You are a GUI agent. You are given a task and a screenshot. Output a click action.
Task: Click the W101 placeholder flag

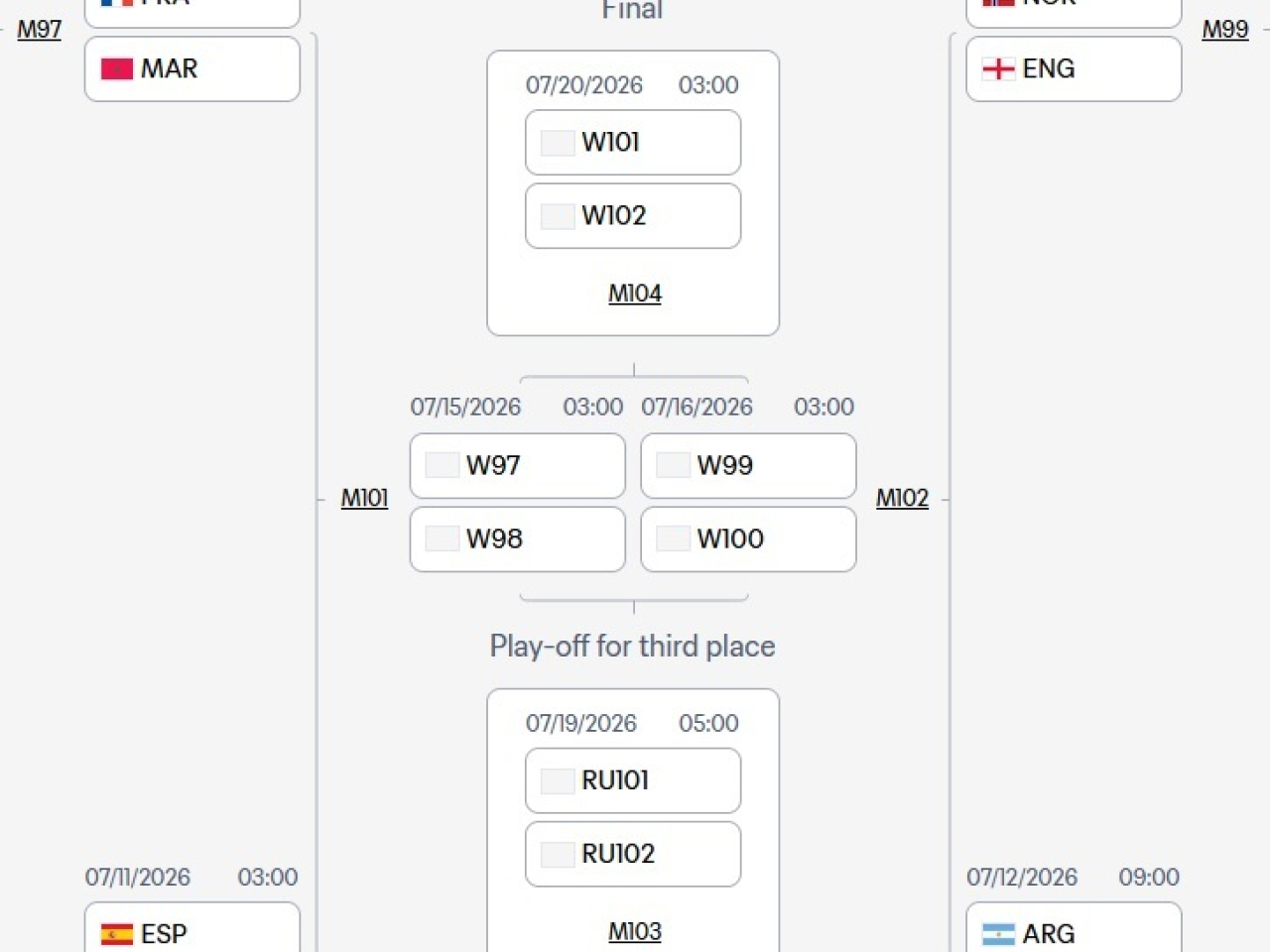click(x=558, y=143)
